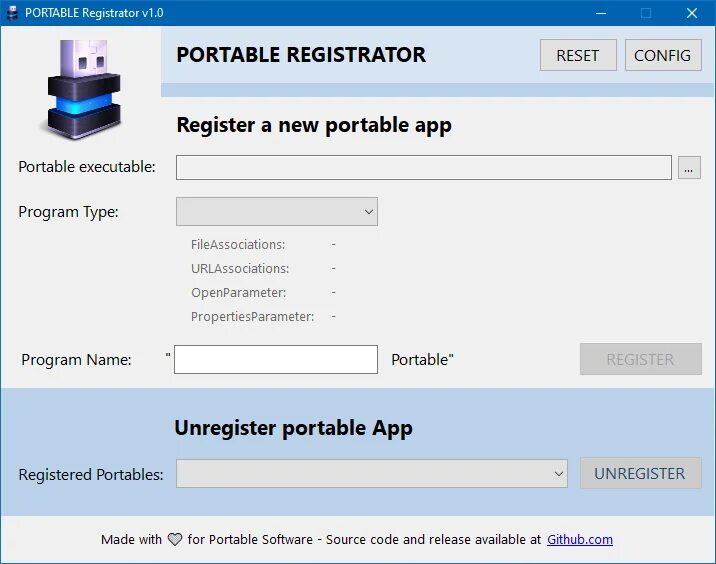Click the URLAssociations: label
The image size is (716, 564).
point(240,269)
